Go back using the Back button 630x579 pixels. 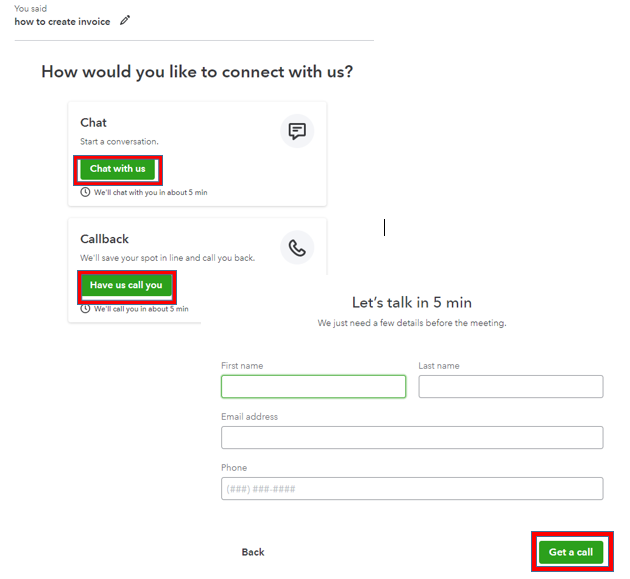253,552
